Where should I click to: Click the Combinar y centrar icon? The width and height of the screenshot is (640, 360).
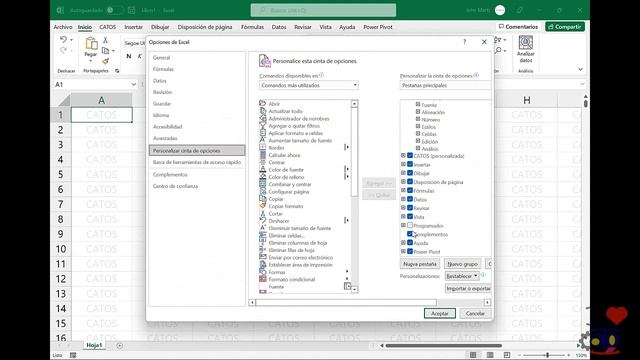[263, 184]
